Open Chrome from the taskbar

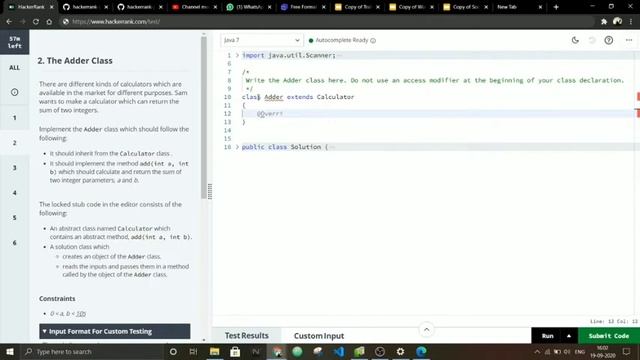click(x=277, y=351)
